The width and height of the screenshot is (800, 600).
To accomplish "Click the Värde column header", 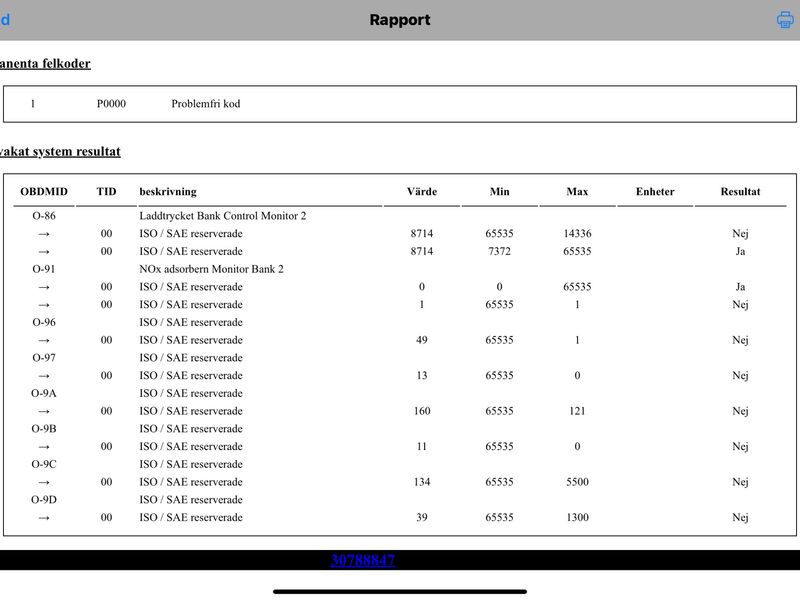I will pos(422,192).
